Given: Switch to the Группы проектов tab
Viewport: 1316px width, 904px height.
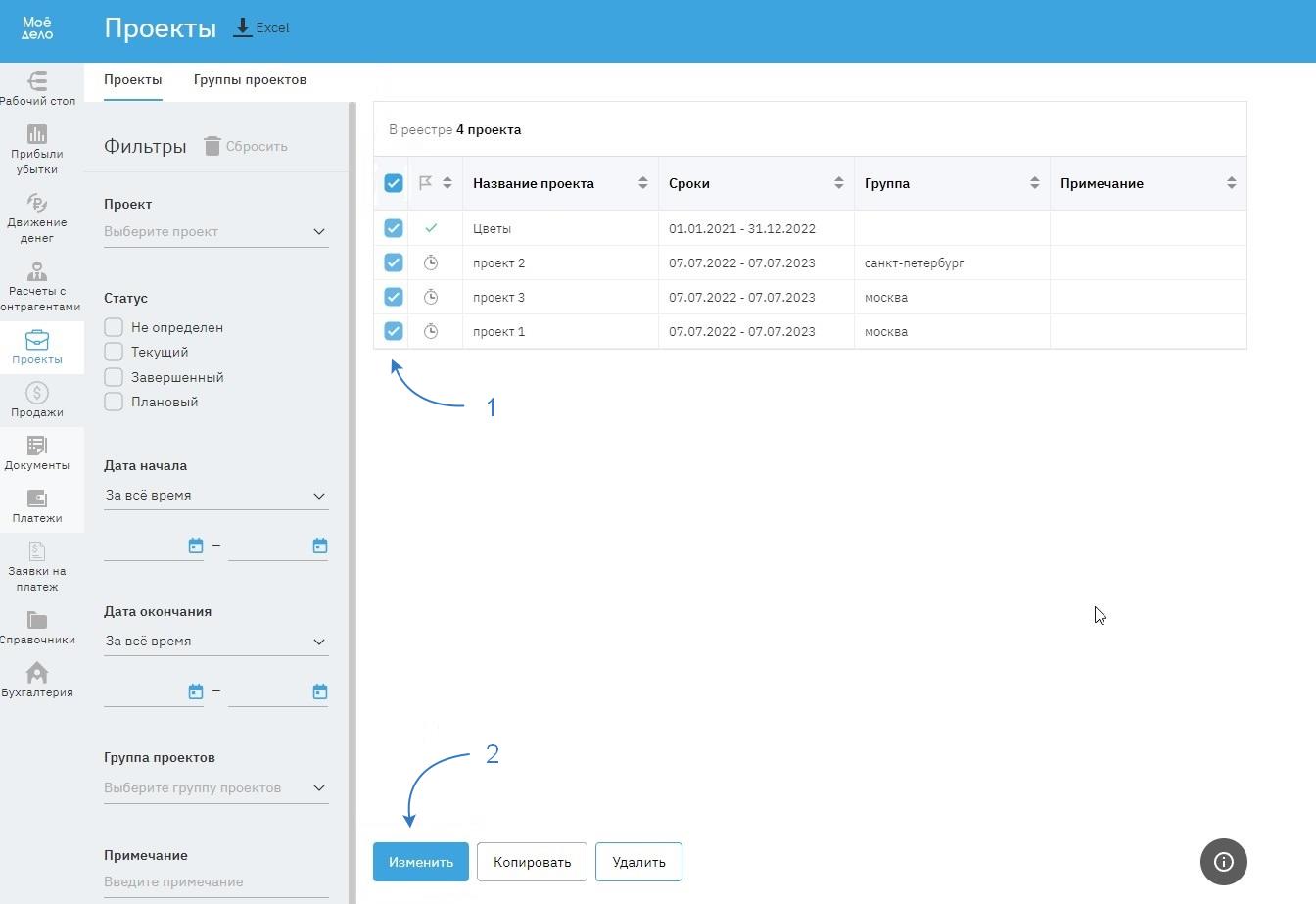Looking at the screenshot, I should 250,80.
